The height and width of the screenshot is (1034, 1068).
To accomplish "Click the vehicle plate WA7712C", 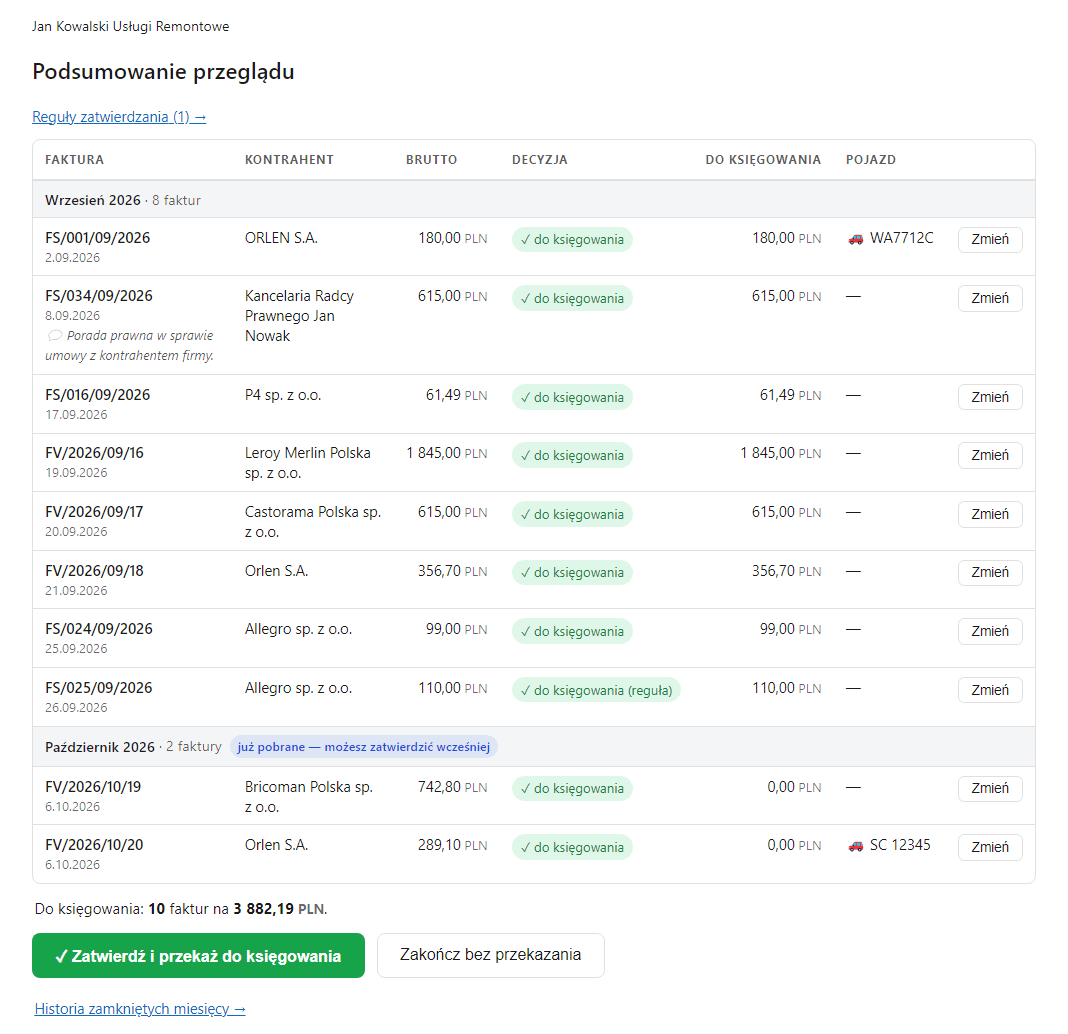I will coord(901,238).
